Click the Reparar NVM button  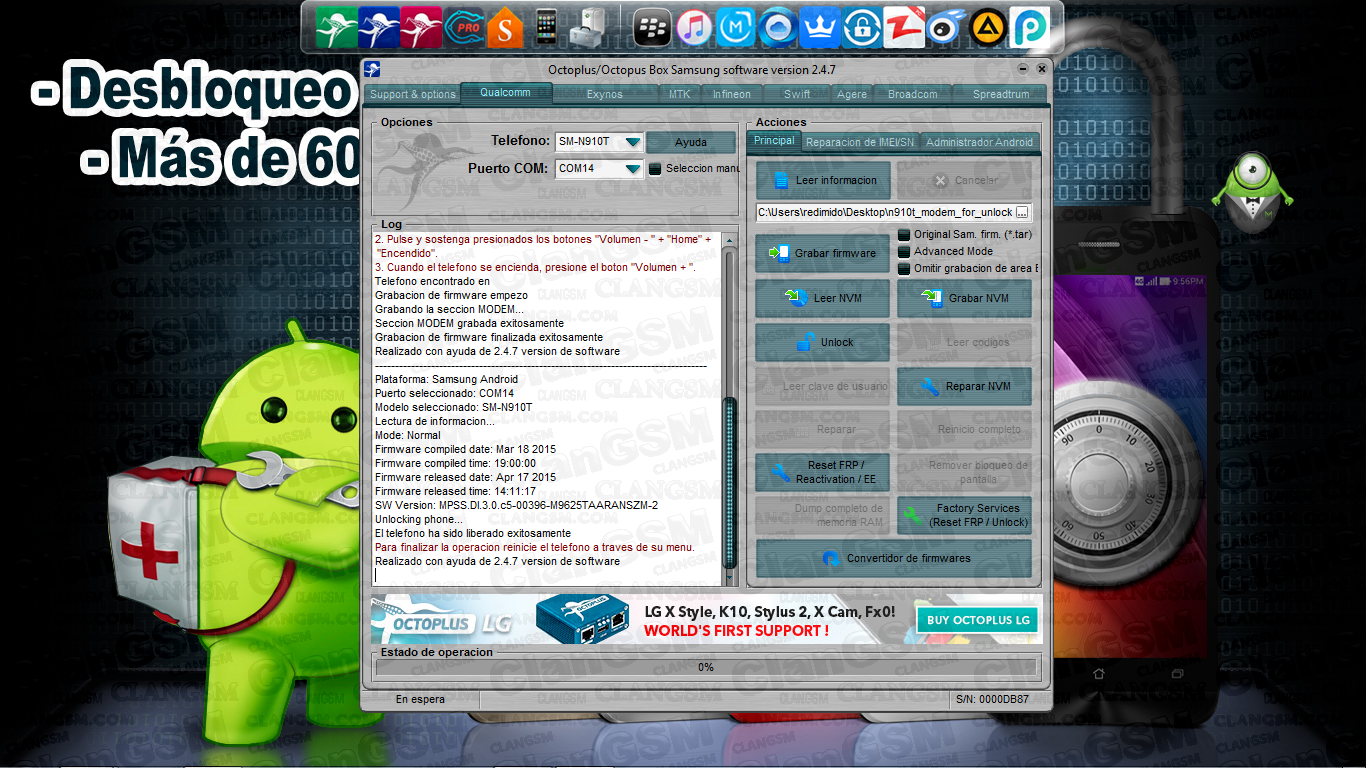coord(964,386)
